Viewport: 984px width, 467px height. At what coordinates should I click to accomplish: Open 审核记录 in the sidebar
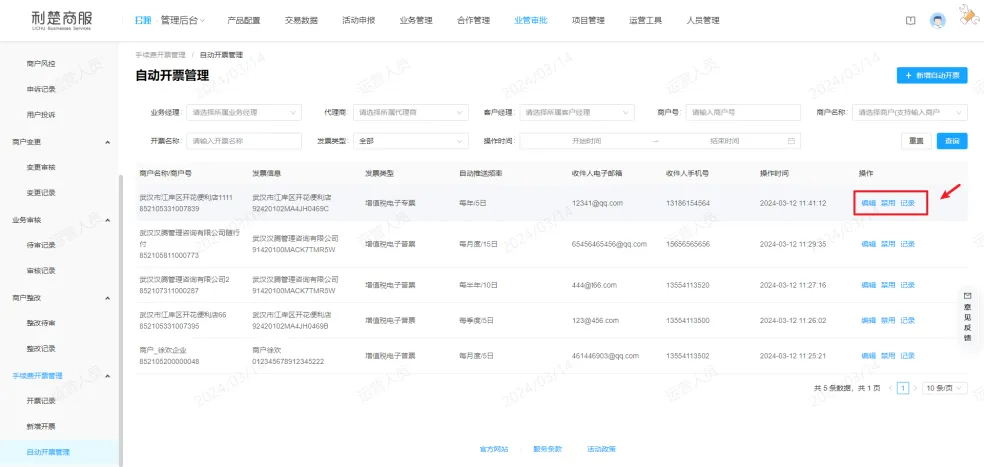point(41,271)
